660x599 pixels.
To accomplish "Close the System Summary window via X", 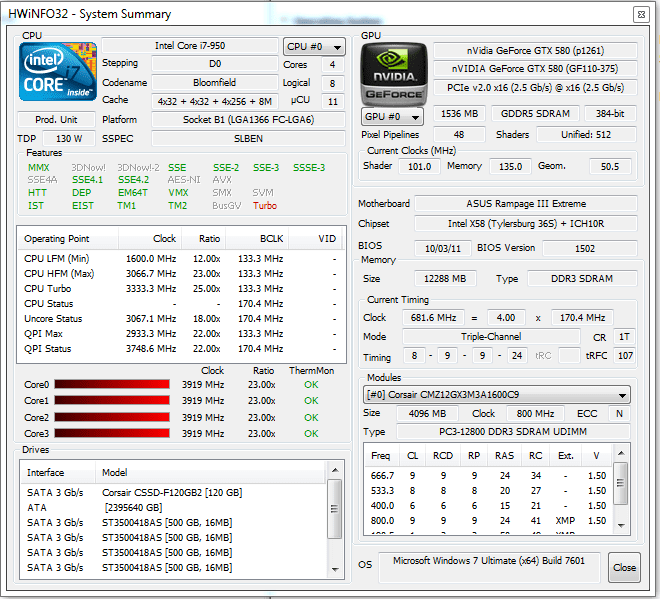I will tap(641, 14).
